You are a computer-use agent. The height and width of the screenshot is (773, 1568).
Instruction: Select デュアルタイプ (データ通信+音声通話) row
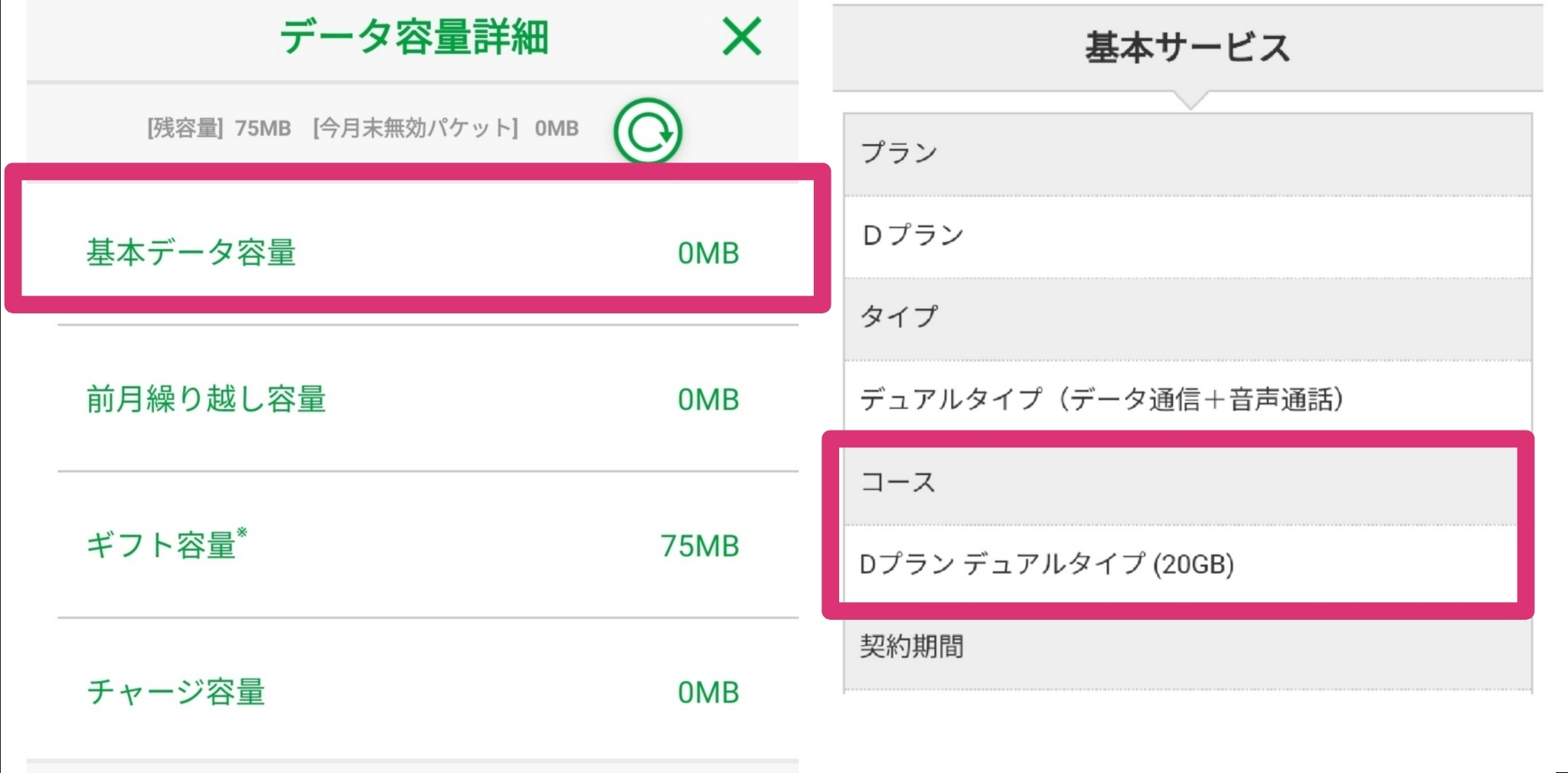[1101, 399]
